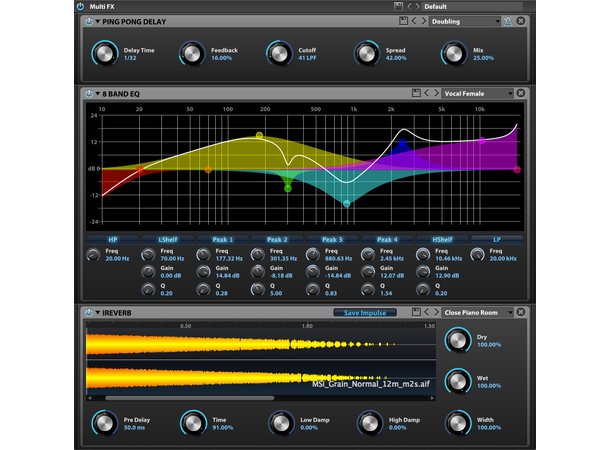Go to previous Ping Pong Delay preset

414,21
